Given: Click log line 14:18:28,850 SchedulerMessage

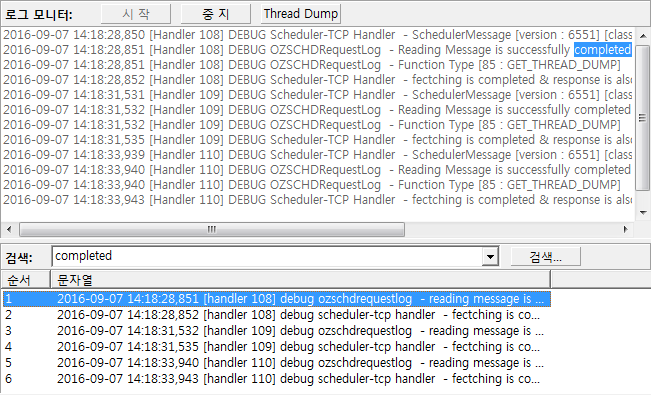Looking at the screenshot, I should 318,35.
